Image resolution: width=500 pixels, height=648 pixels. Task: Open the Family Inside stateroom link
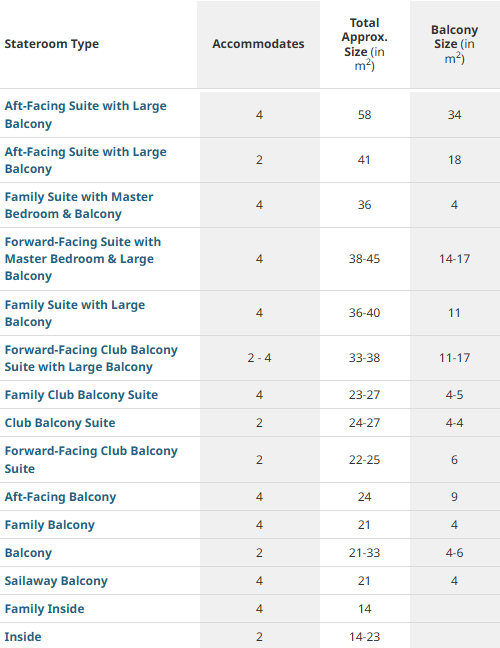(x=45, y=609)
